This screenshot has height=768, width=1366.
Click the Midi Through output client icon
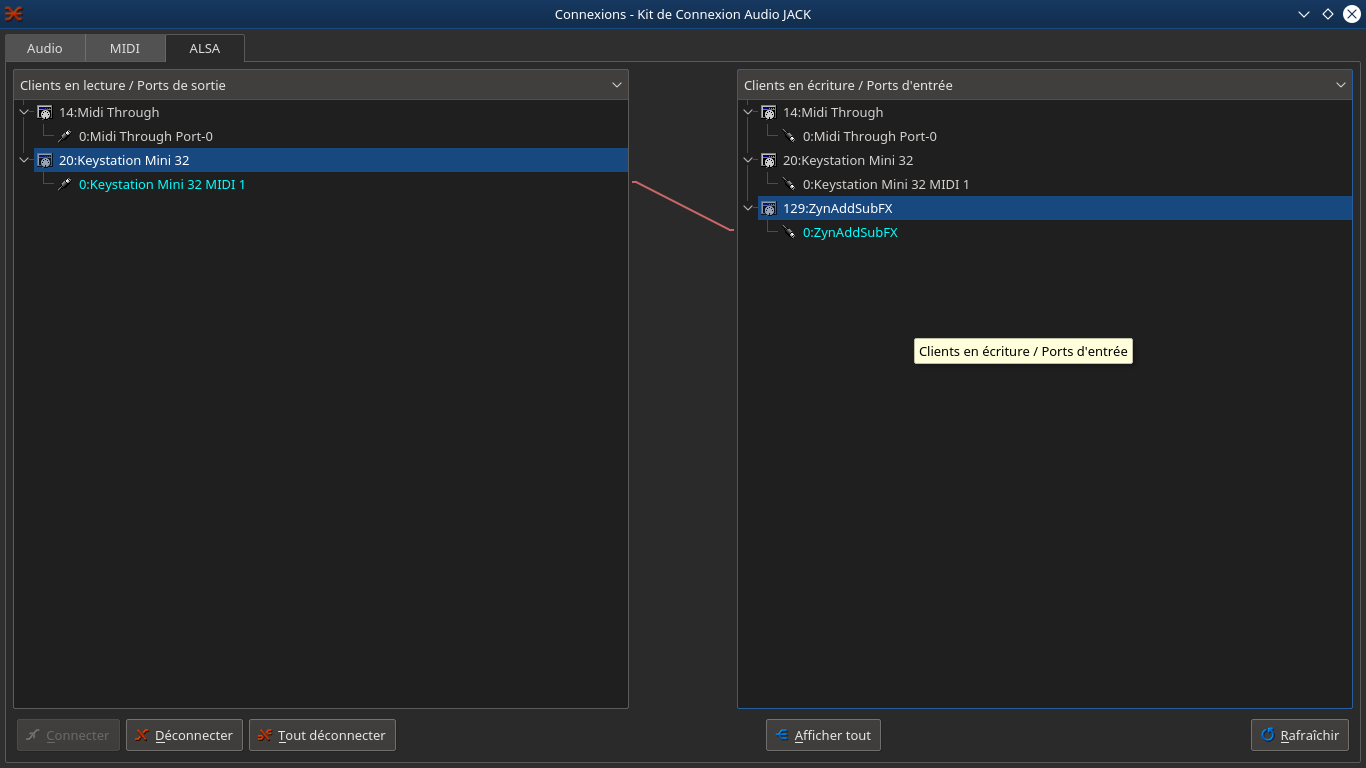click(x=44, y=113)
